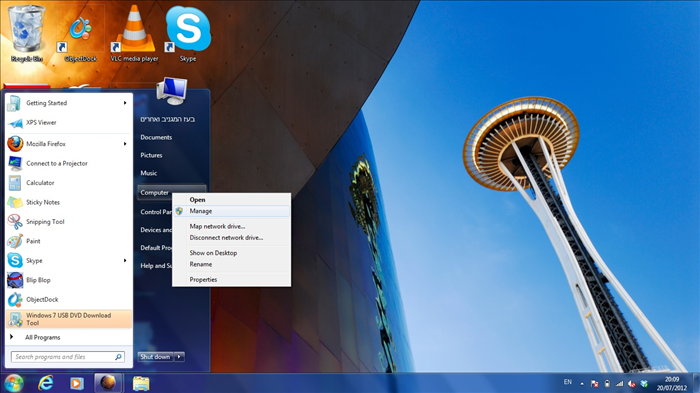This screenshot has height=393, width=700.
Task: Click the Show desktop strip beside the clock
Action: [x=696, y=383]
